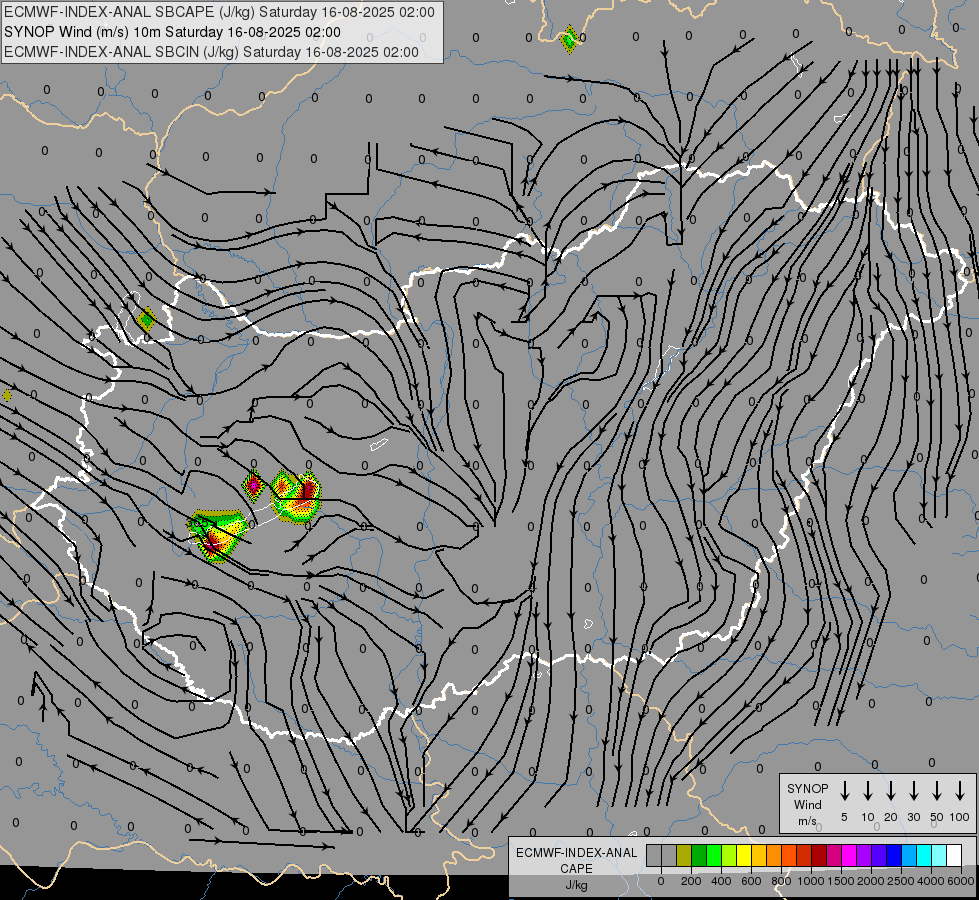Click the wind legend arrow labeled 50

[x=937, y=791]
